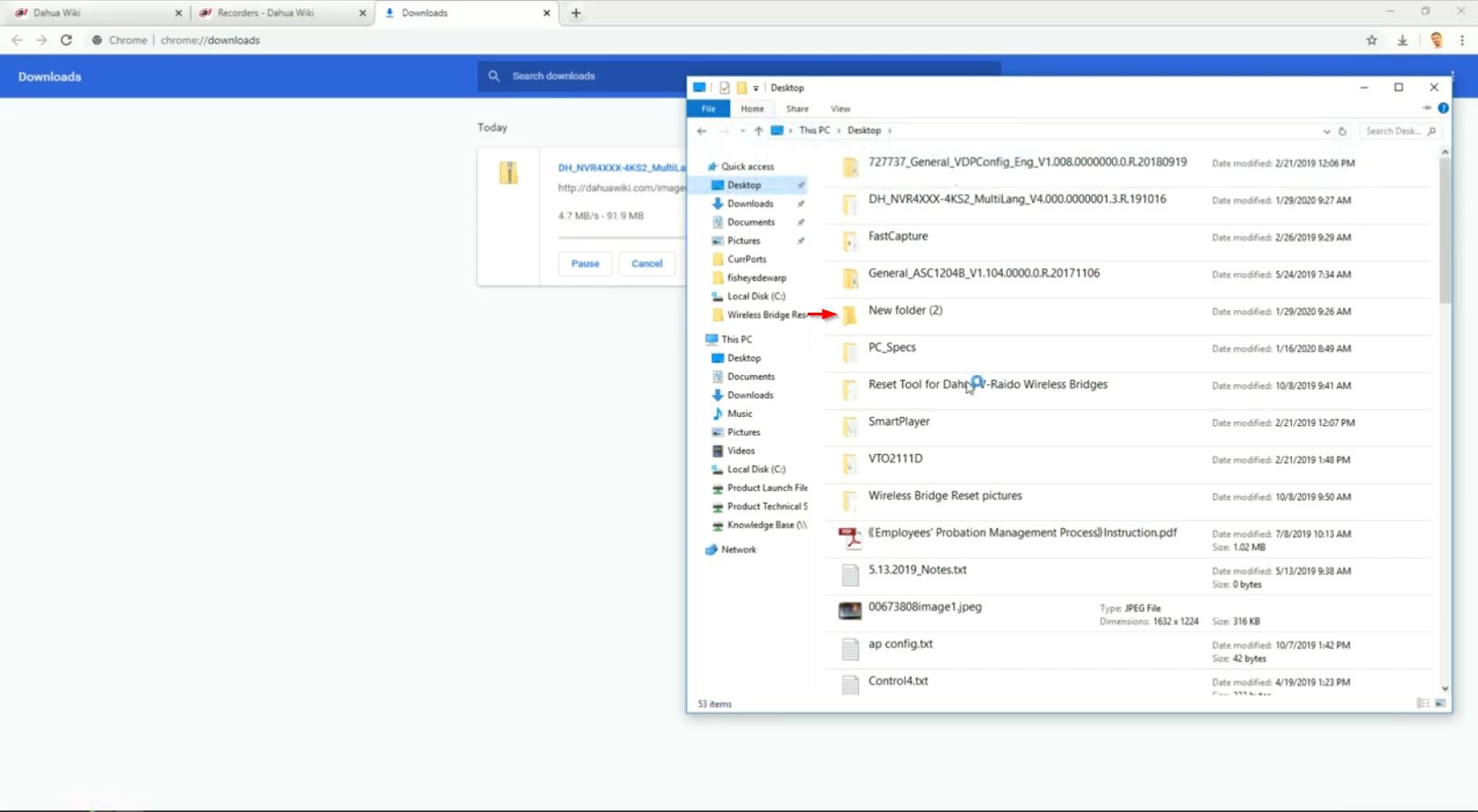Open Properties from the quick access toolbar
Viewport: 1478px width, 812px height.
724,88
